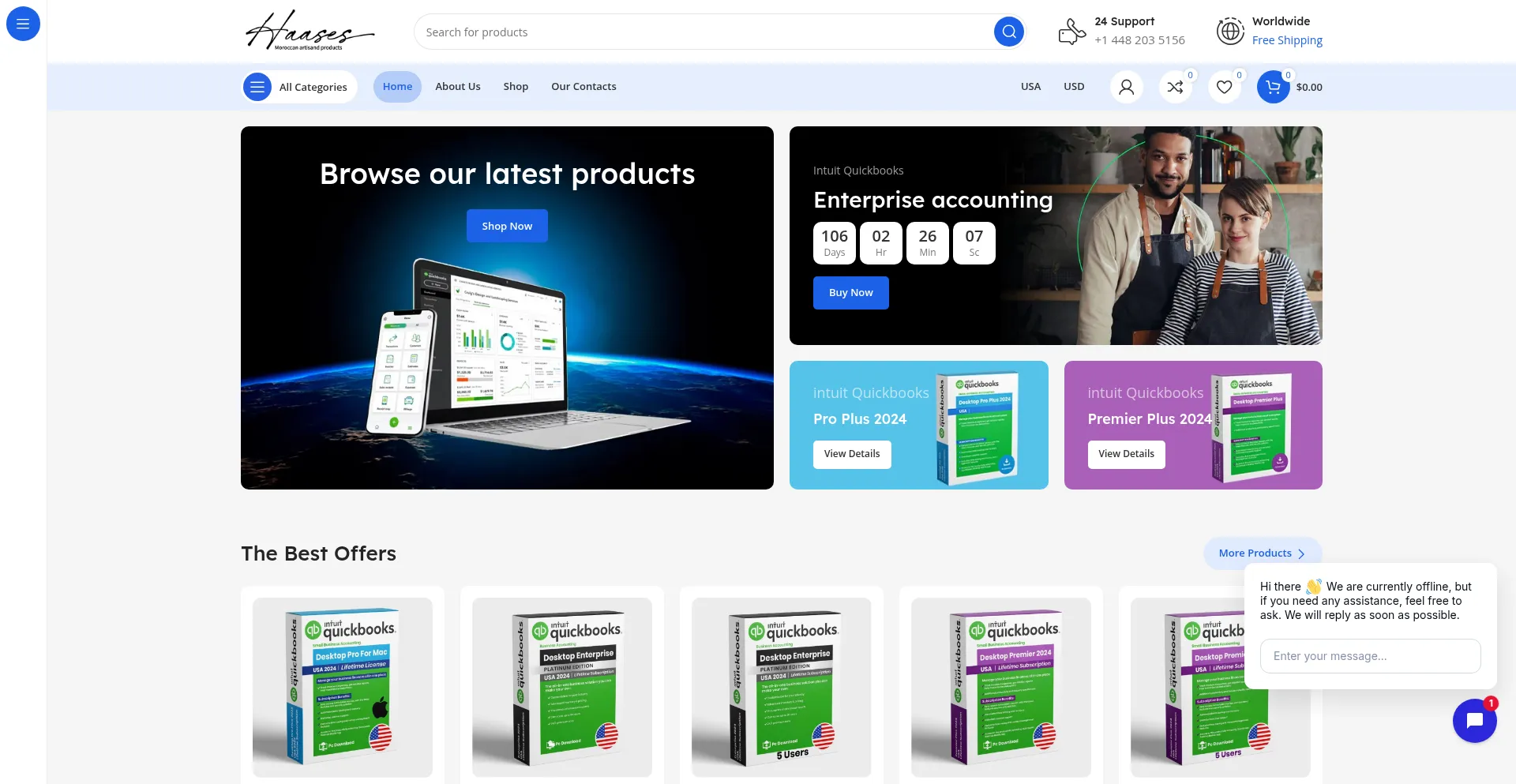Open the Desktop Enterprise 5 Users product image

[781, 687]
